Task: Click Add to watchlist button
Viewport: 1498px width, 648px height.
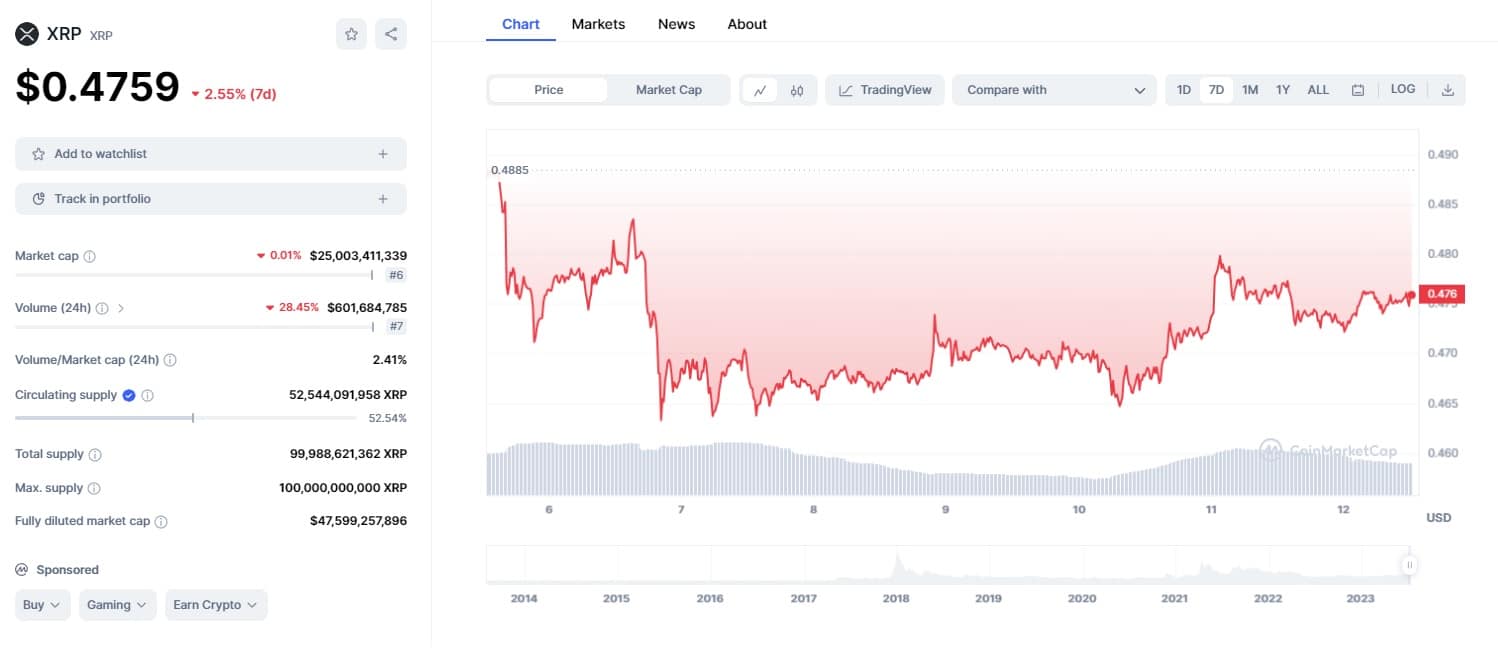Action: click(x=210, y=154)
